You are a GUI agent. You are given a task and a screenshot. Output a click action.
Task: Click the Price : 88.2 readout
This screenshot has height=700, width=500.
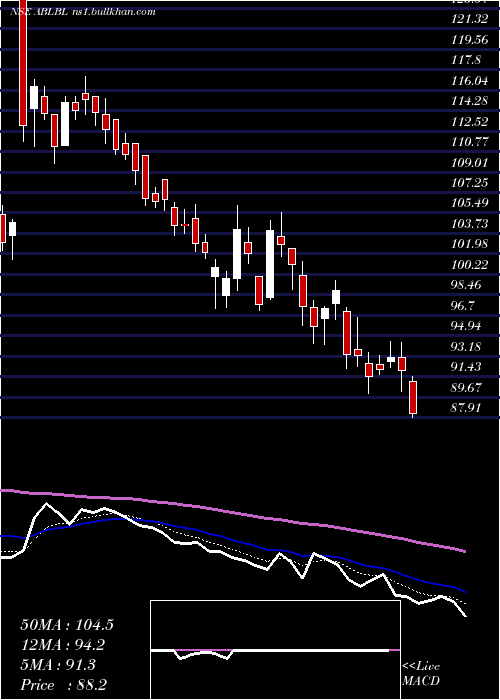coord(63,685)
